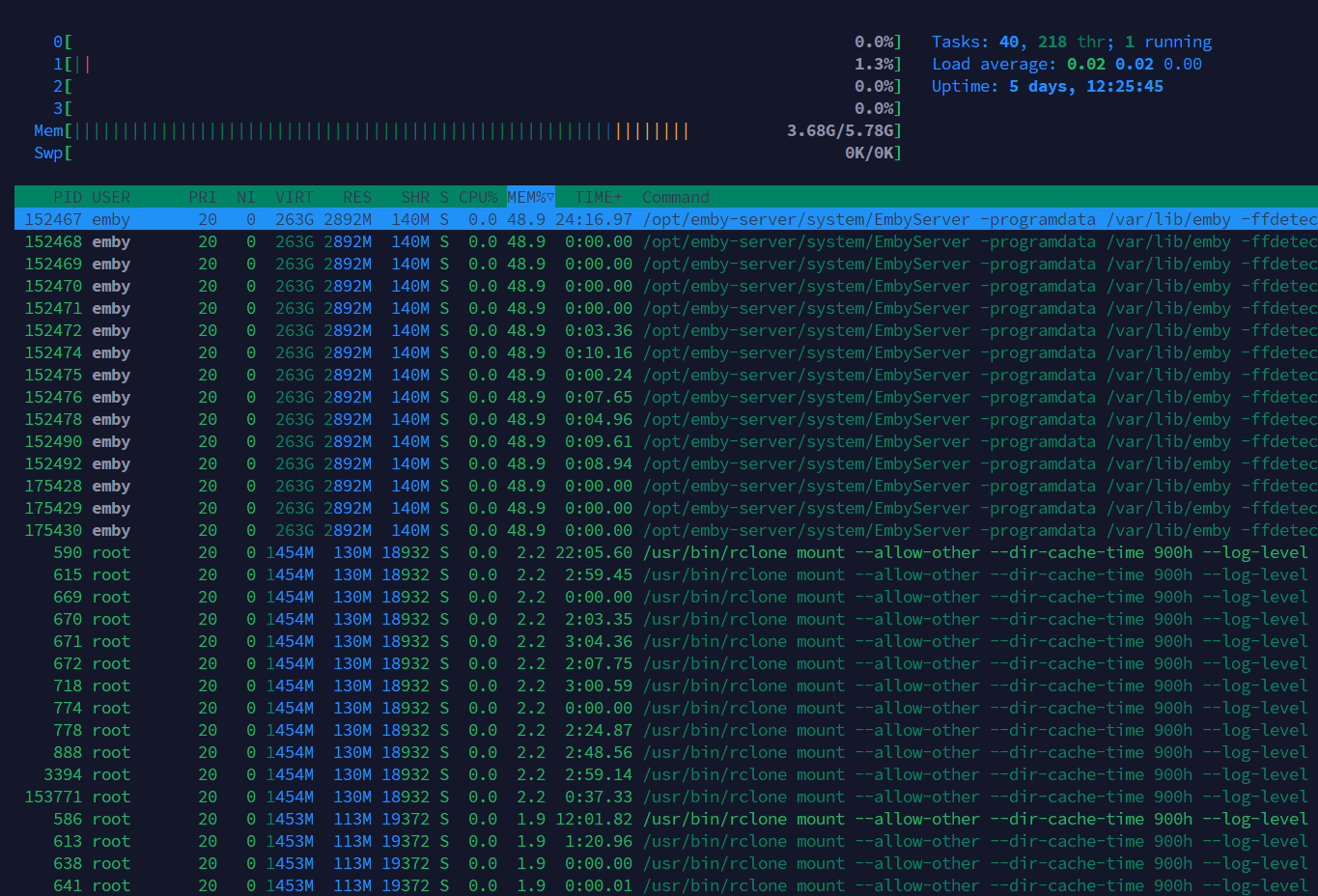Image resolution: width=1318 pixels, height=896 pixels.
Task: Click the RES column header
Action: [357, 197]
